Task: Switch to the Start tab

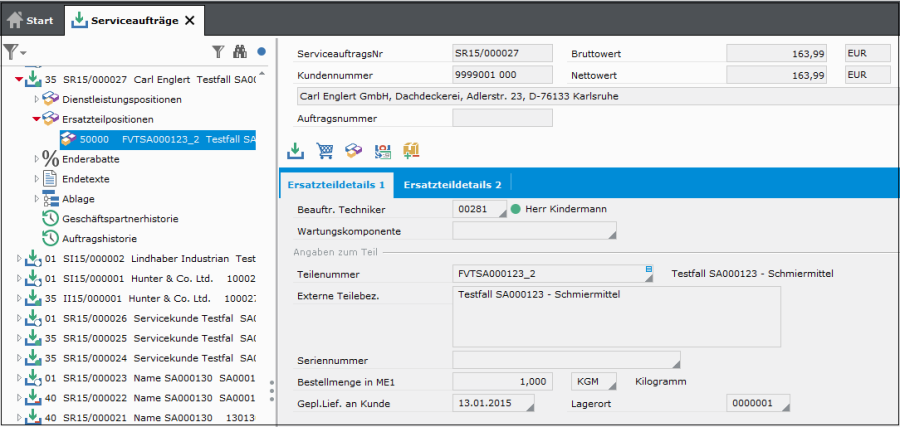Action: point(31,19)
